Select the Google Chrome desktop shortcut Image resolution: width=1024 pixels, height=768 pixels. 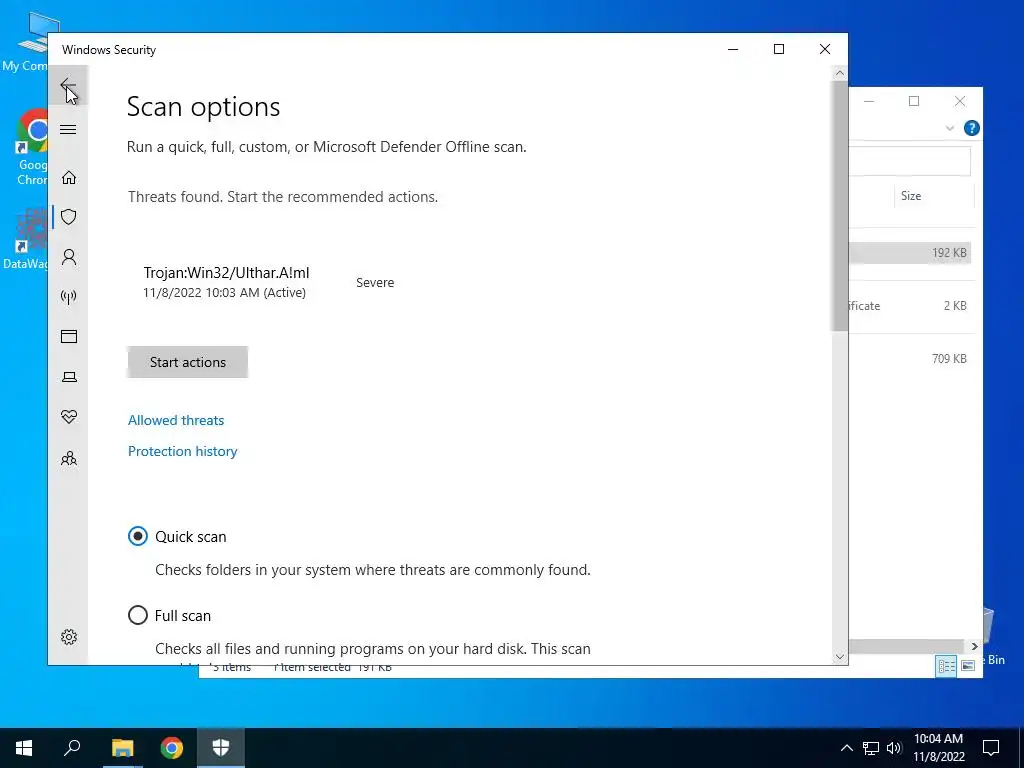pos(31,148)
